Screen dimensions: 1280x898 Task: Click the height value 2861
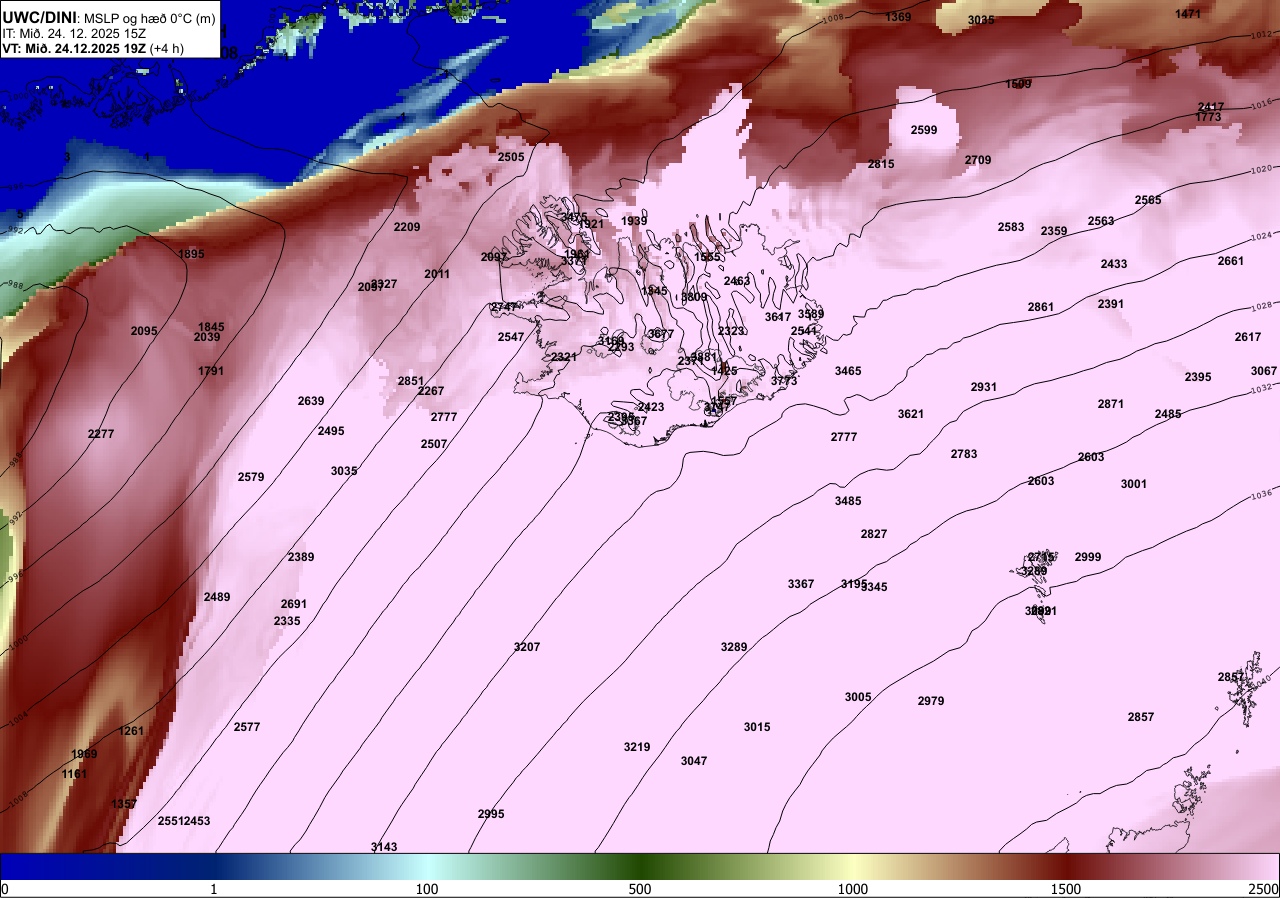point(1041,307)
